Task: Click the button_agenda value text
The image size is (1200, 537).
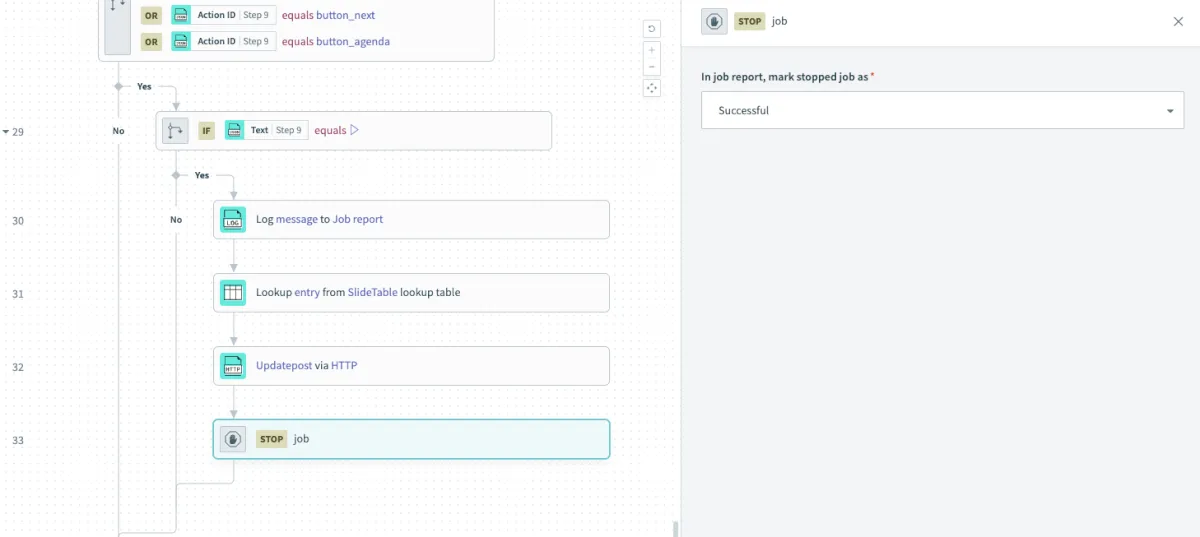Action: pos(353,42)
